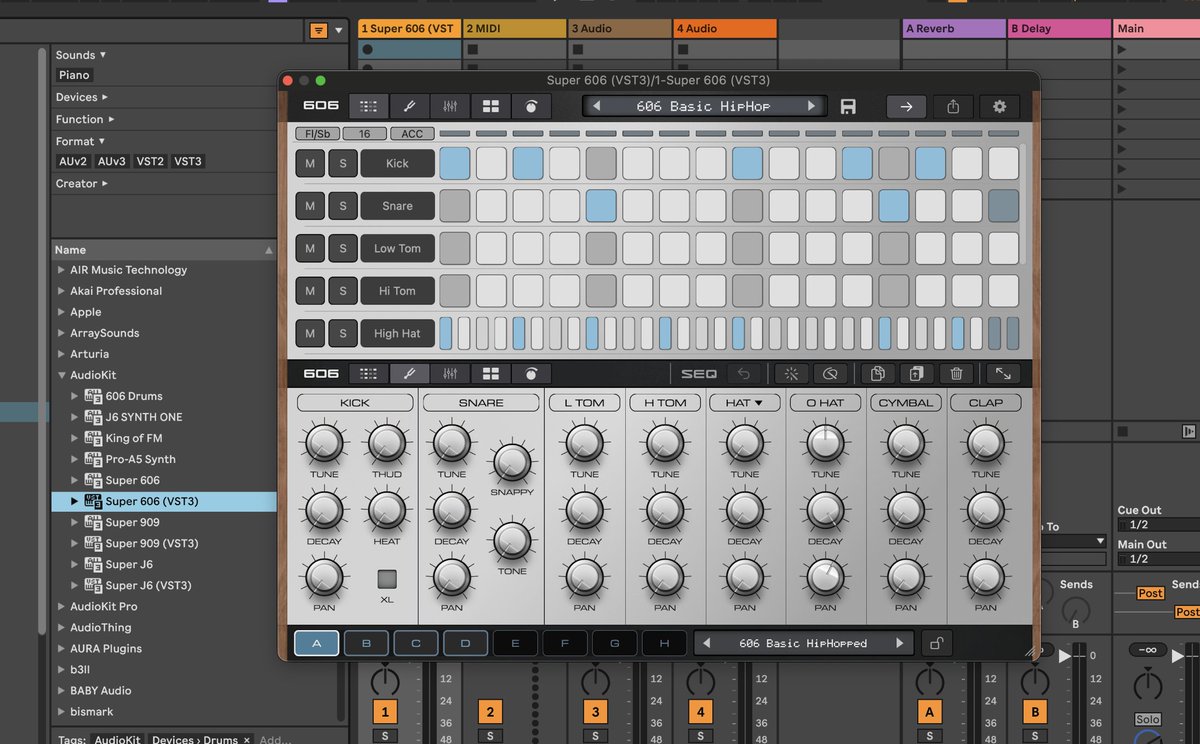
Task: Collapse the Format filter section
Action: (81, 141)
